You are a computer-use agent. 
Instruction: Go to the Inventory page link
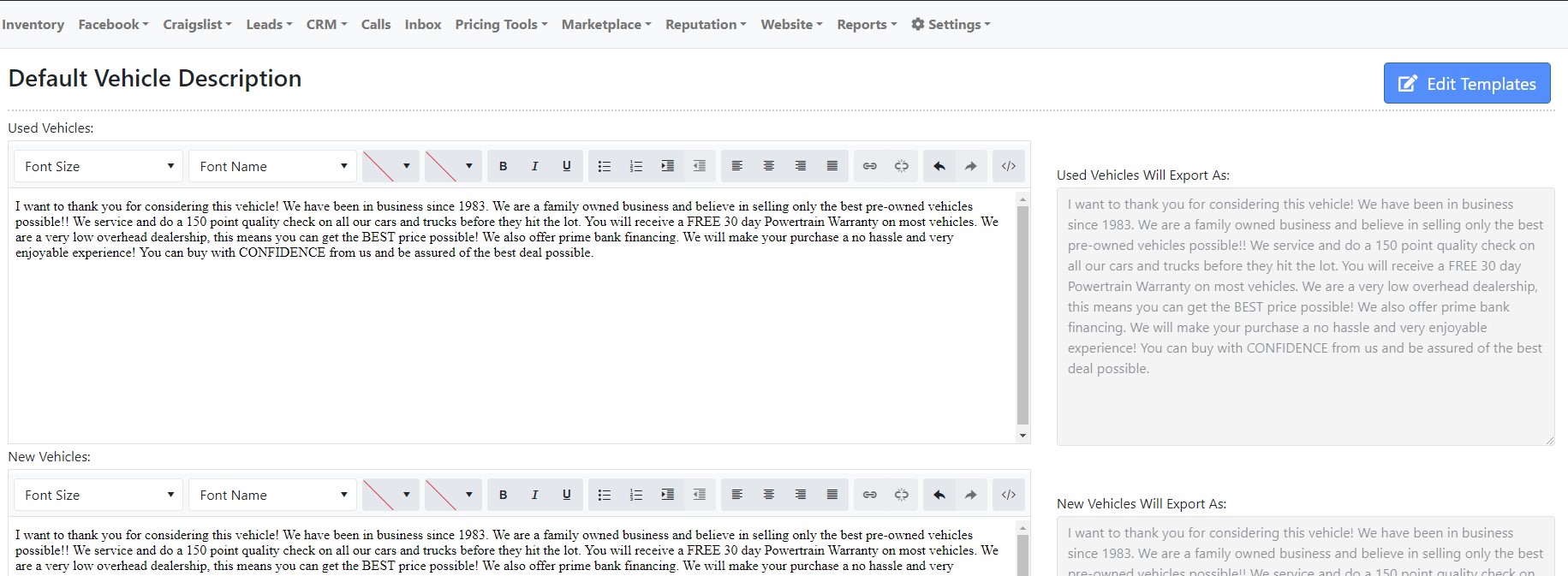tap(33, 24)
